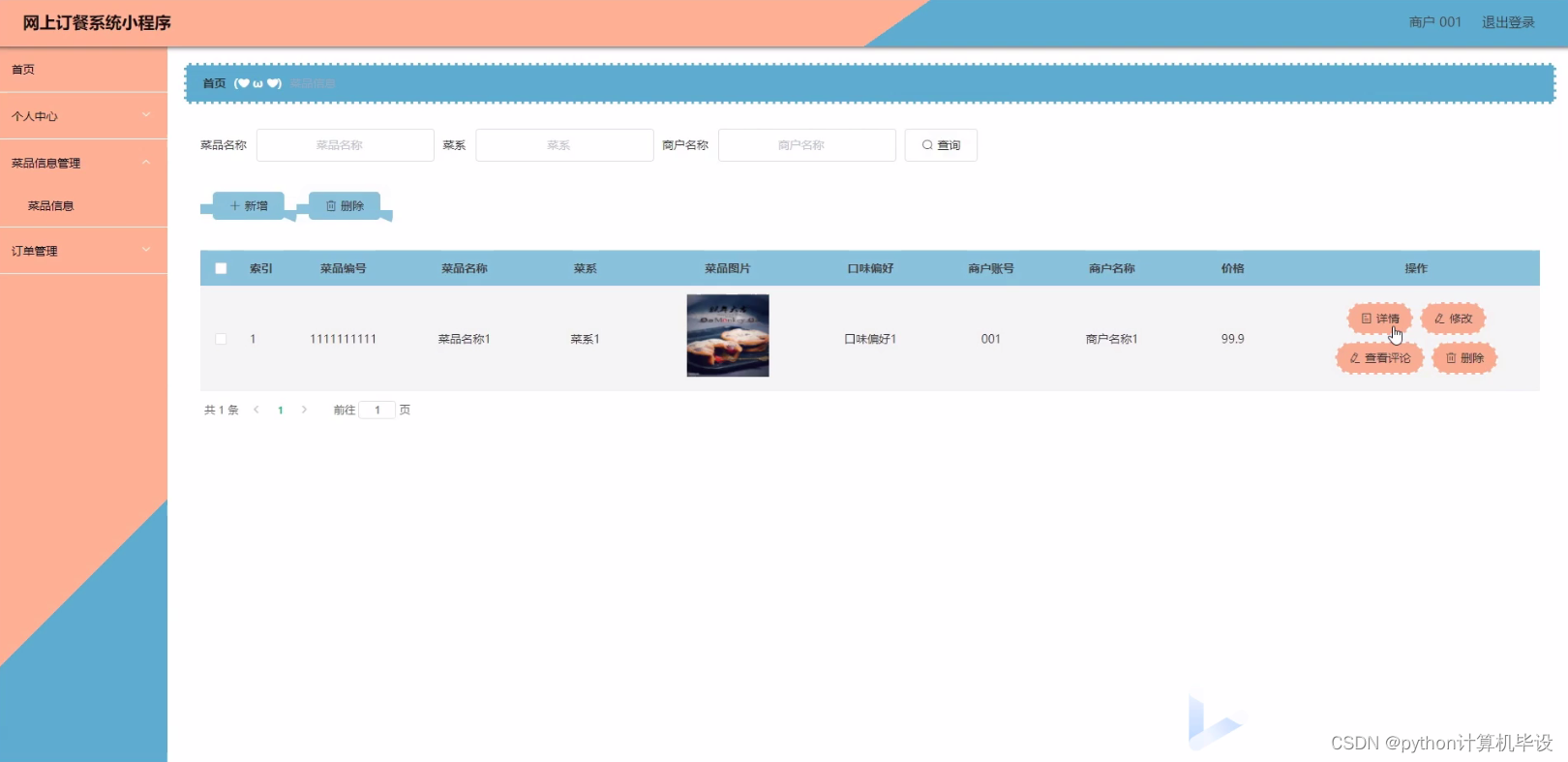The image size is (1568, 762).
Task: Focus the 前往 page jump input
Action: [x=377, y=410]
